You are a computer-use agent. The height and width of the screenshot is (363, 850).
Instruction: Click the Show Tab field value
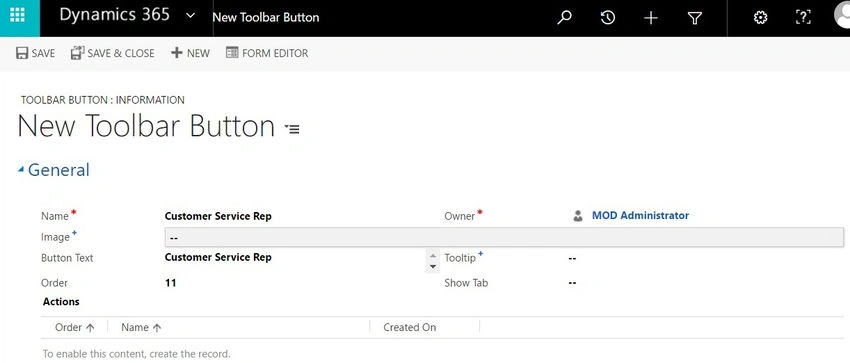(572, 283)
